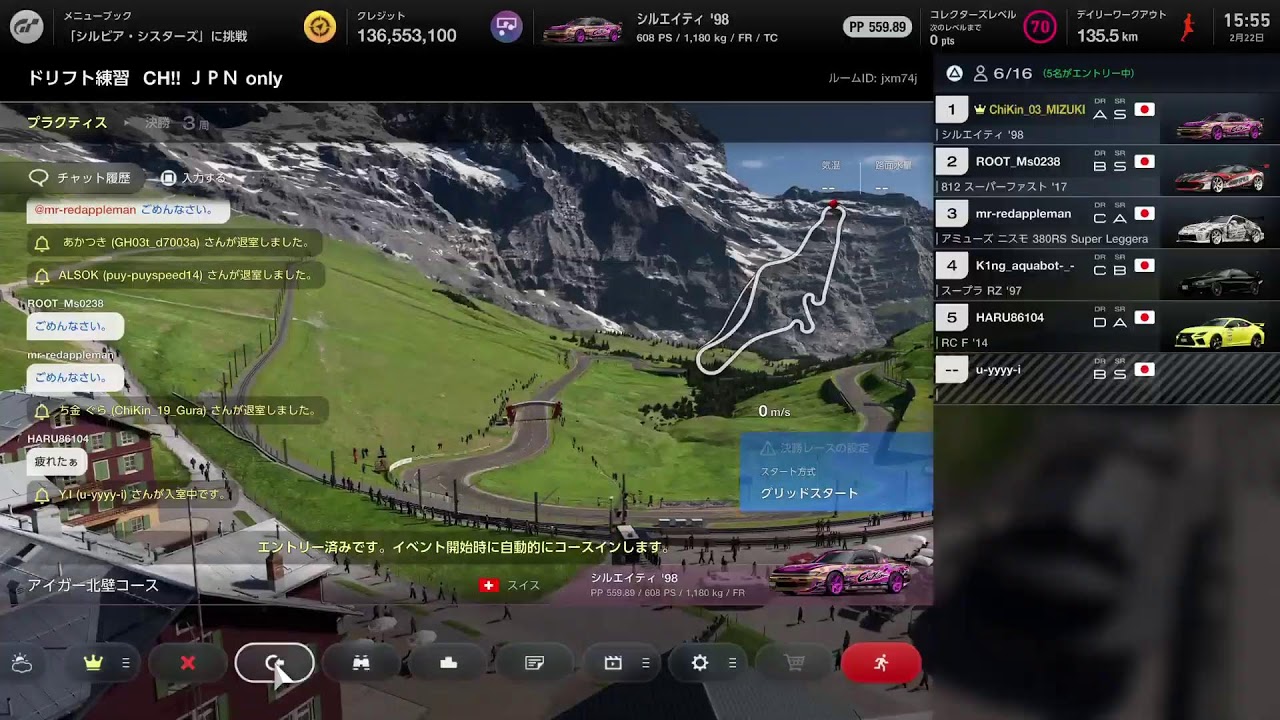
Task: Click the アイガー北壁コース course name
Action: click(93, 585)
